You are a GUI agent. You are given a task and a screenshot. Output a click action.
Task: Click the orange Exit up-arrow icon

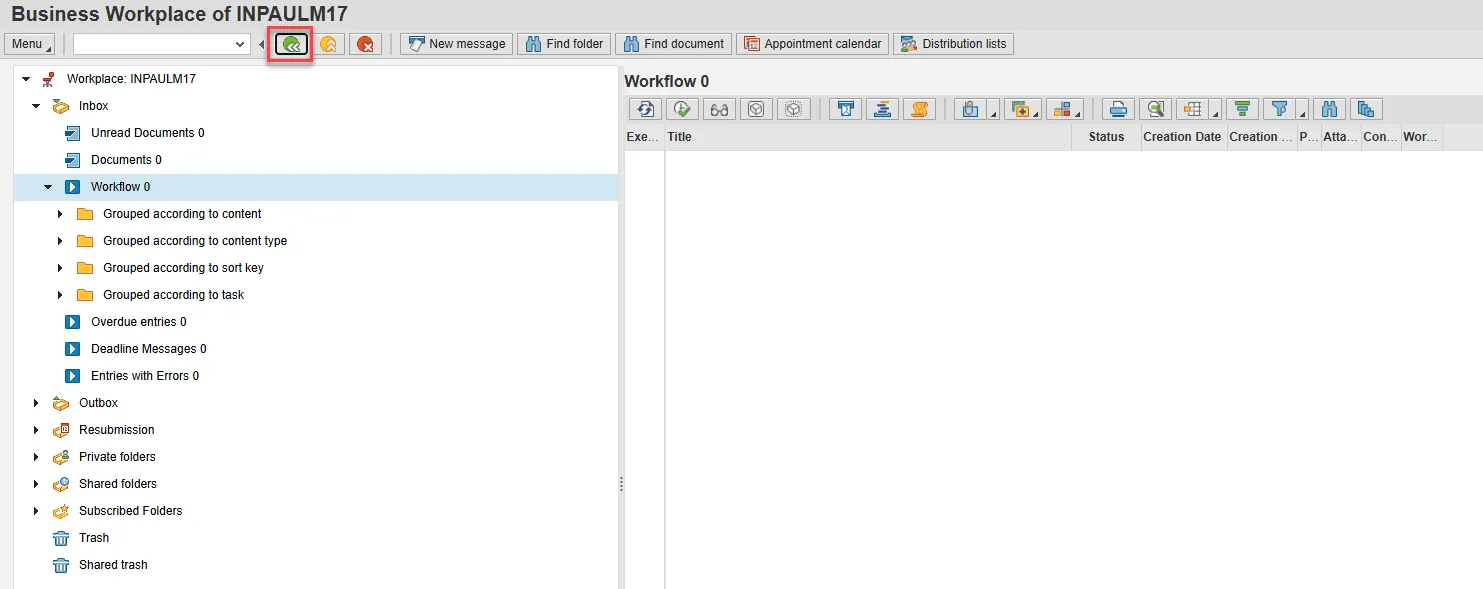pyautogui.click(x=328, y=44)
